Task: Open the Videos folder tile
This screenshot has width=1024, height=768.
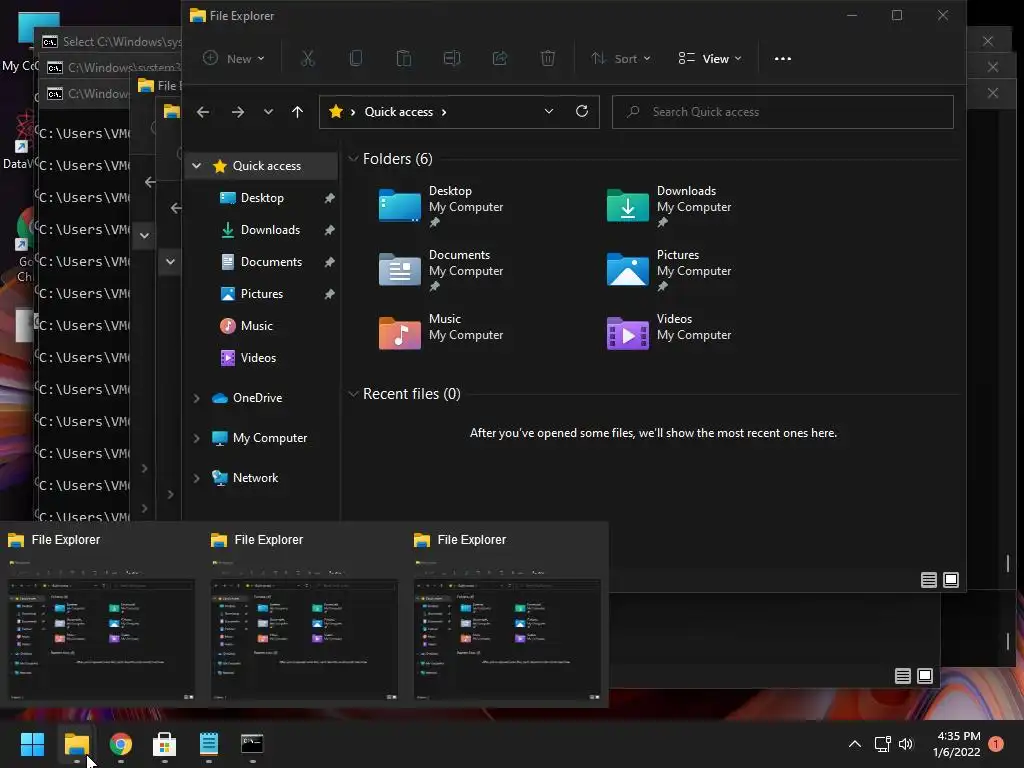Action: click(669, 334)
